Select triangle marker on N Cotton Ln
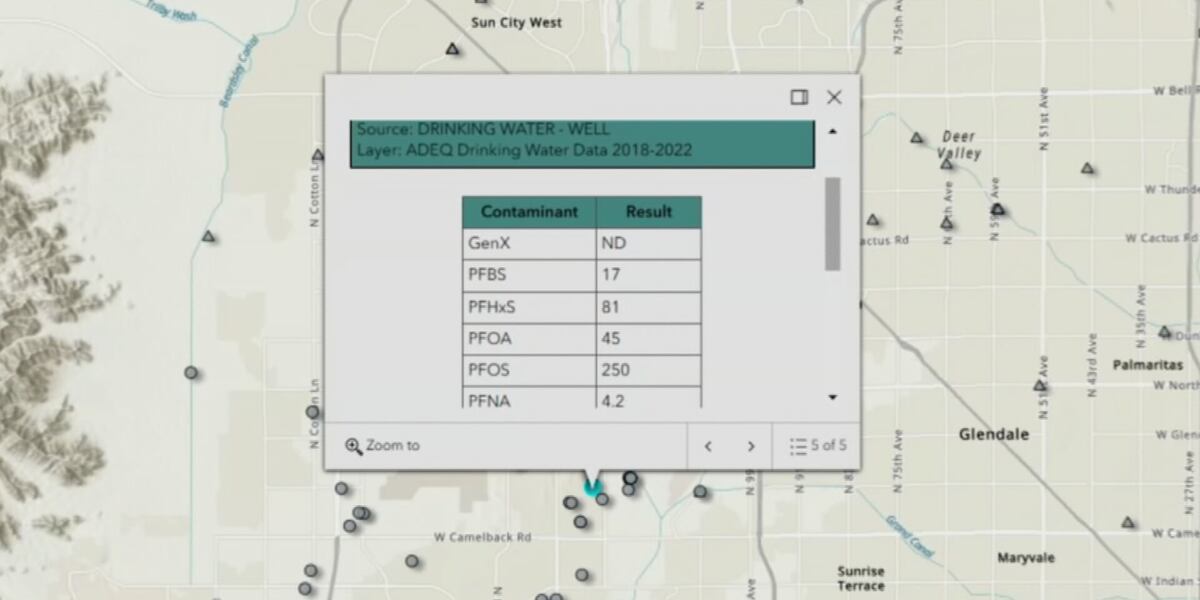 318,155
